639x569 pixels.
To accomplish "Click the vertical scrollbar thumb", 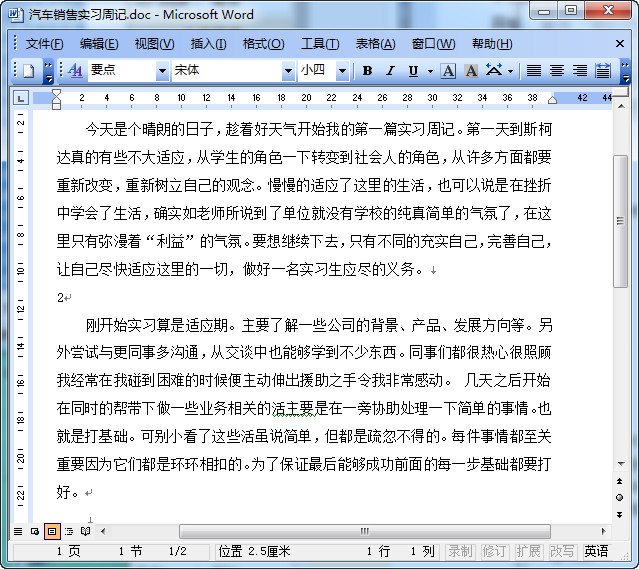I will click(x=621, y=221).
